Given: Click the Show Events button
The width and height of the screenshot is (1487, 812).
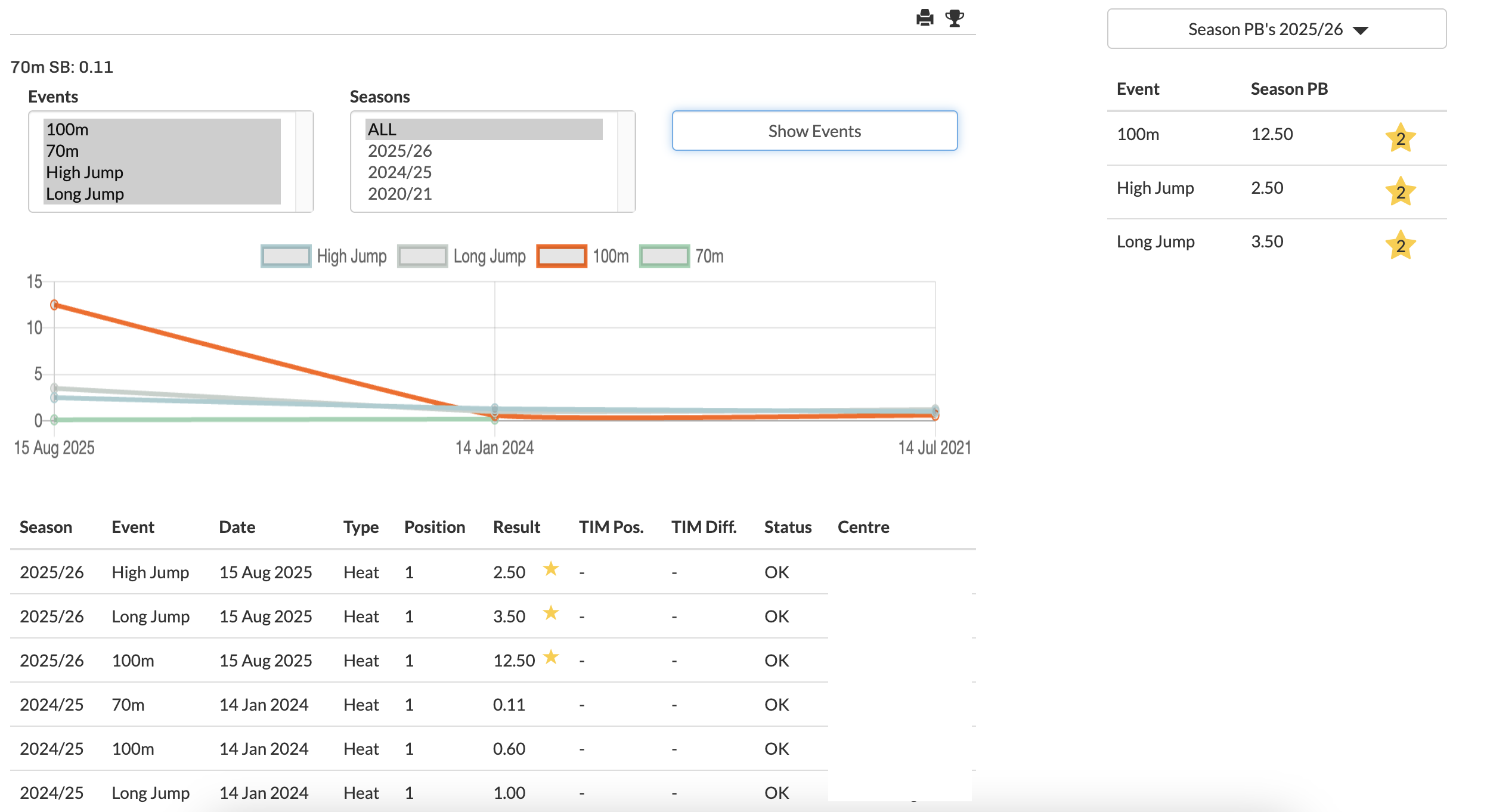Looking at the screenshot, I should 814,131.
